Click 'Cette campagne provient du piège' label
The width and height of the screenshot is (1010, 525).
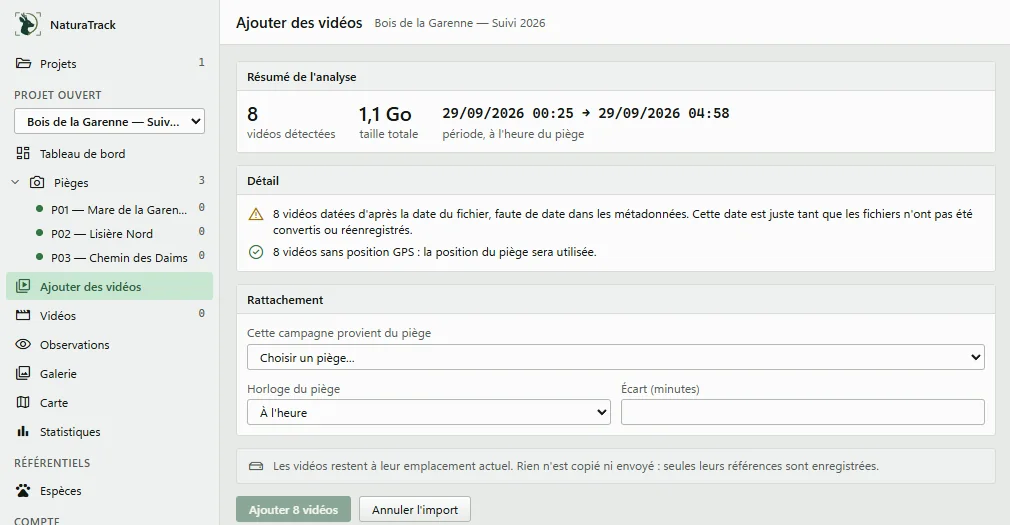click(339, 333)
